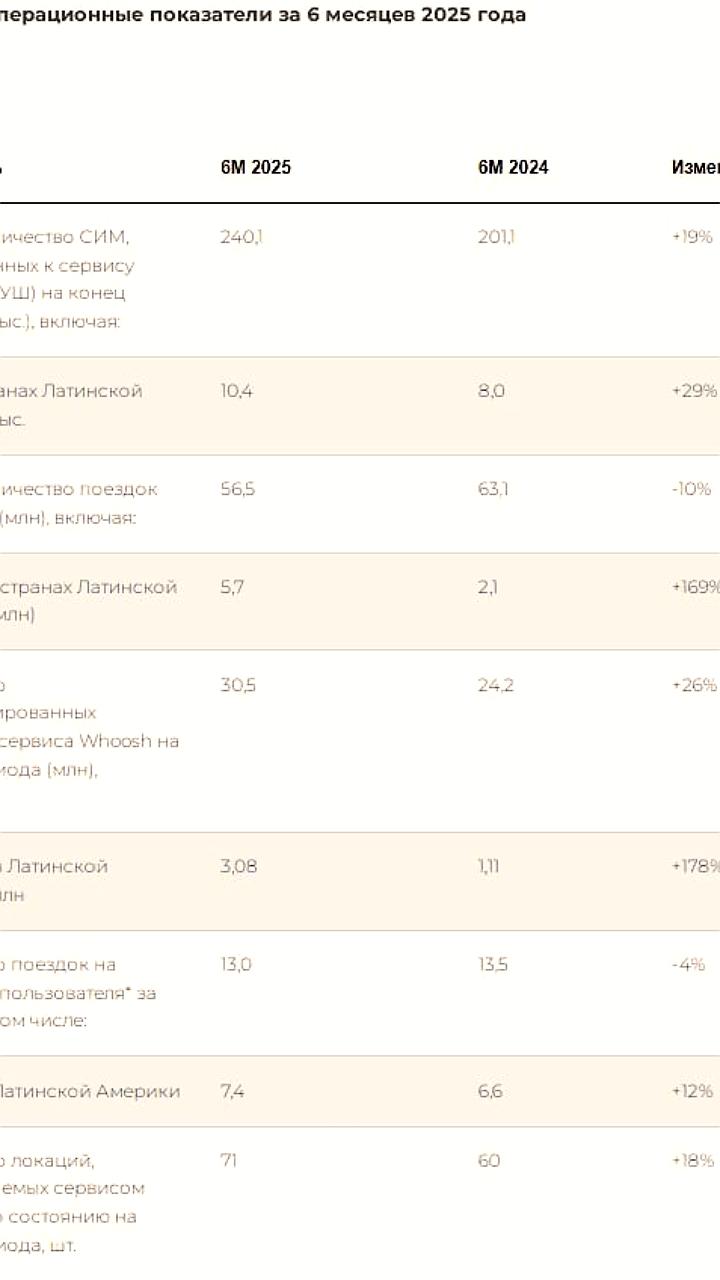Click the +18% locations change value
This screenshot has height=1280, width=720.
692,1160
